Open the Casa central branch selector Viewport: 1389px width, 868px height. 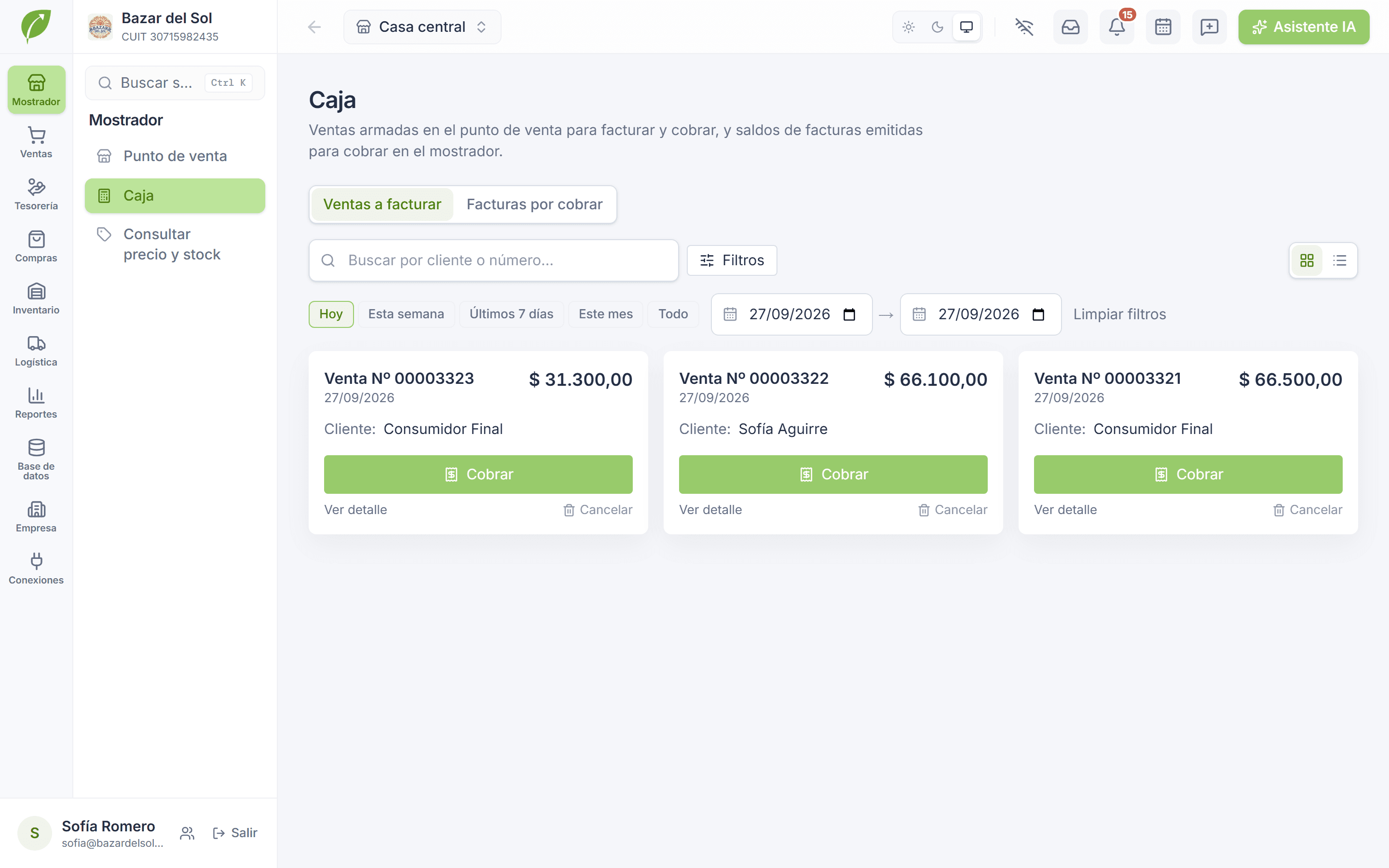[x=422, y=27]
